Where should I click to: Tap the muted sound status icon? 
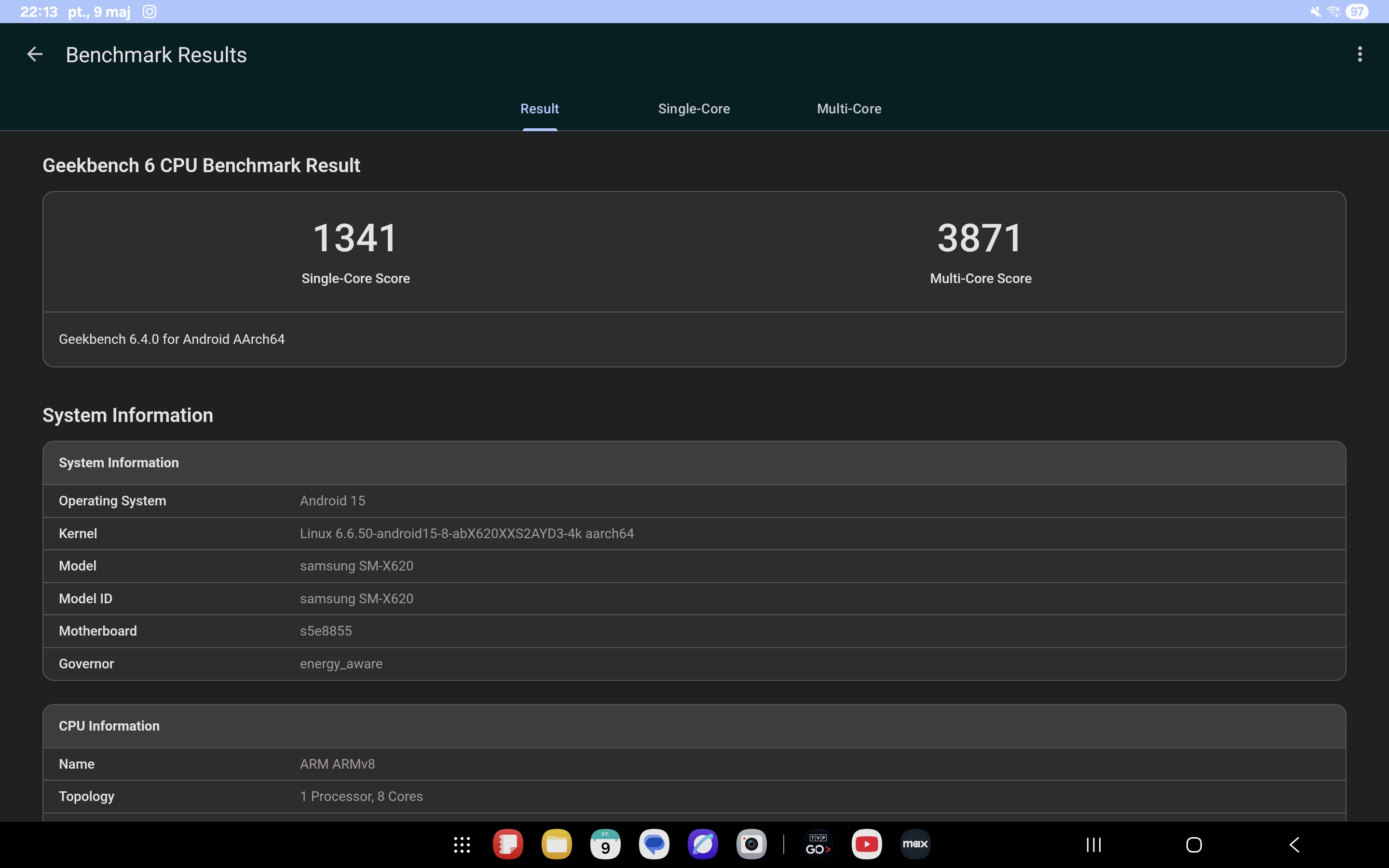[1316, 12]
